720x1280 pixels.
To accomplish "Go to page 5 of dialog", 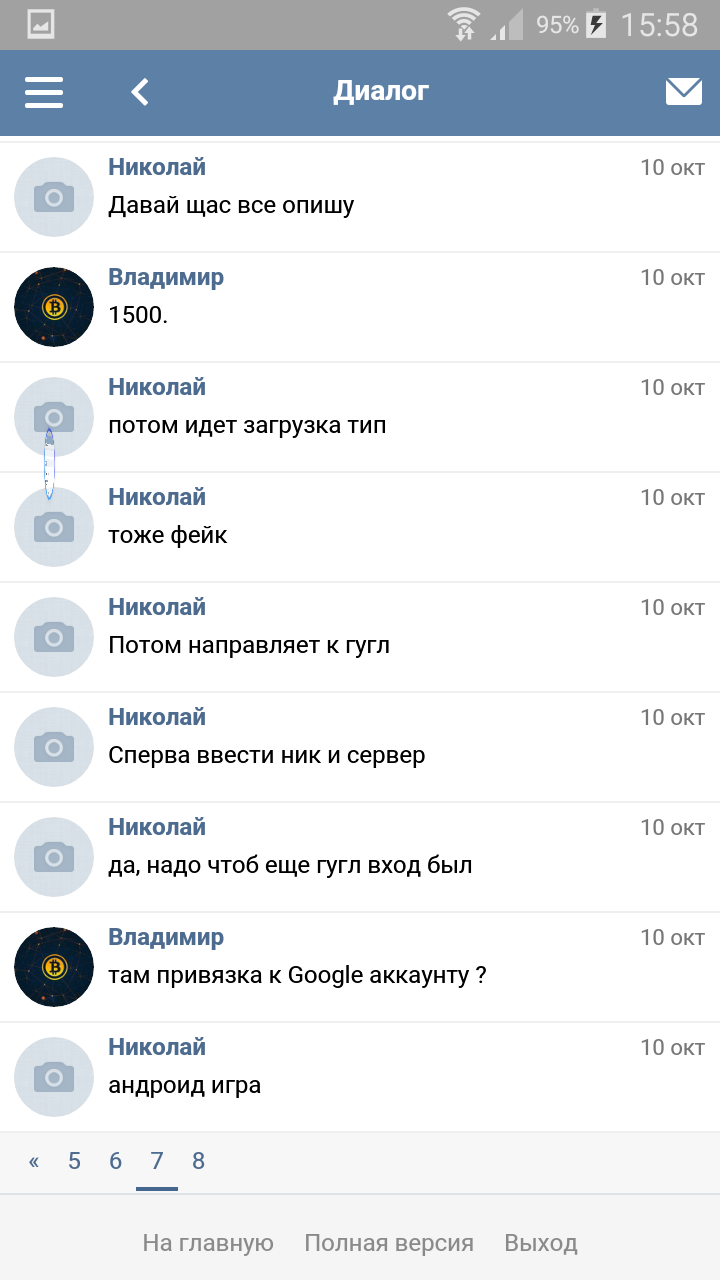I will pyautogui.click(x=74, y=1161).
